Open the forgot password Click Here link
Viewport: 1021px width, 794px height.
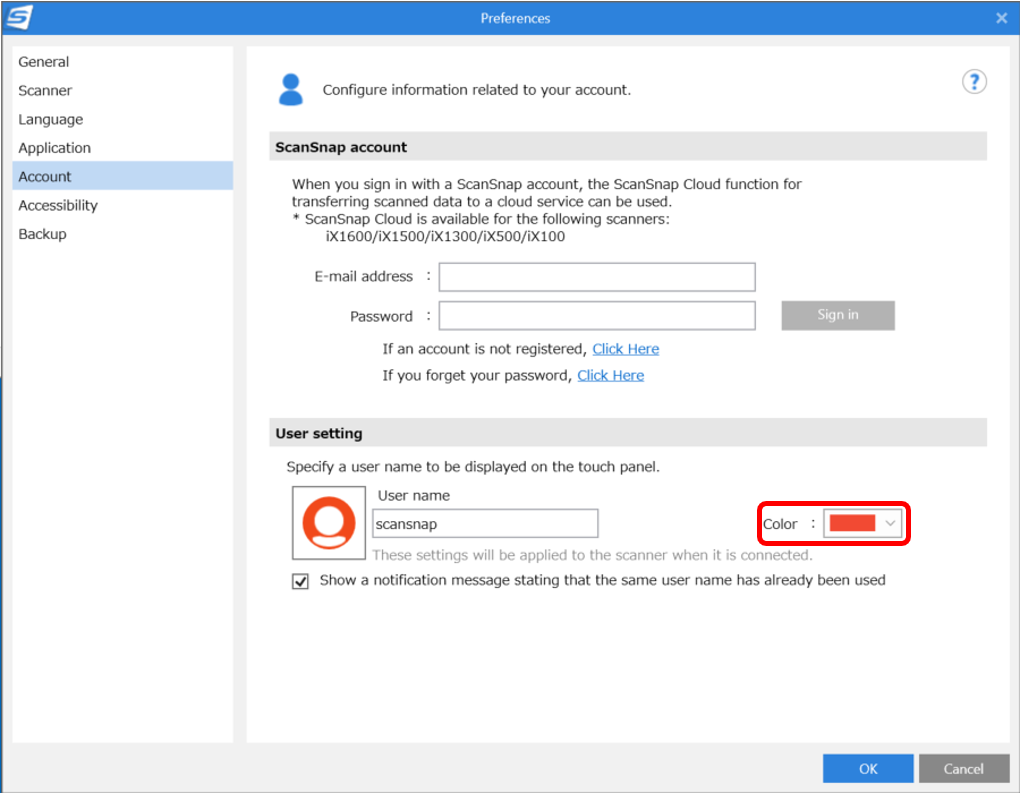(x=610, y=376)
